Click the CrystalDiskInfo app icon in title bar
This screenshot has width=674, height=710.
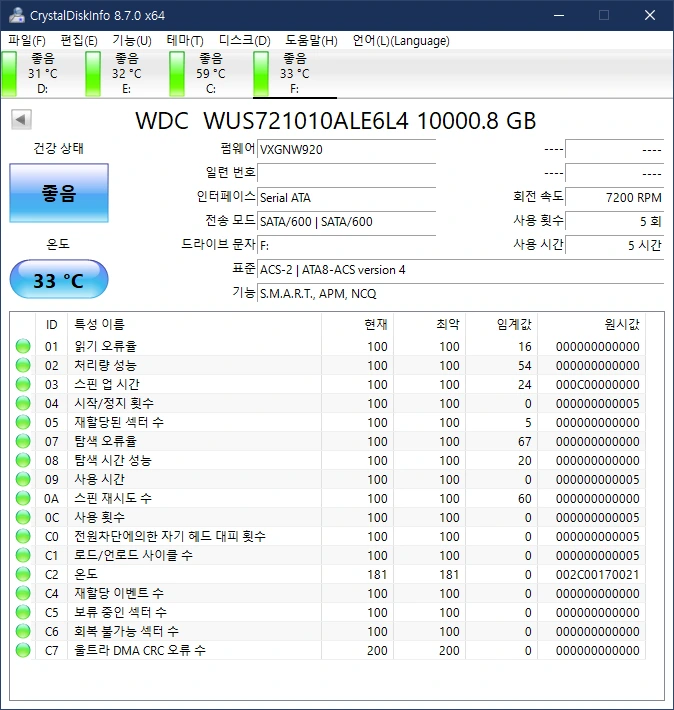tap(16, 15)
